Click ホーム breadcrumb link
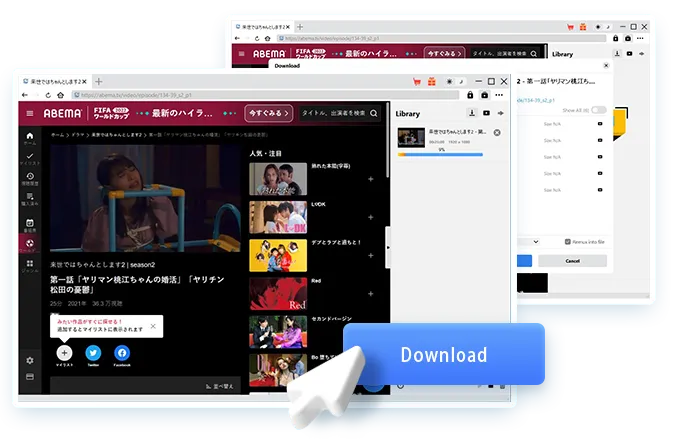Viewport: 686px width, 439px height. pos(57,135)
